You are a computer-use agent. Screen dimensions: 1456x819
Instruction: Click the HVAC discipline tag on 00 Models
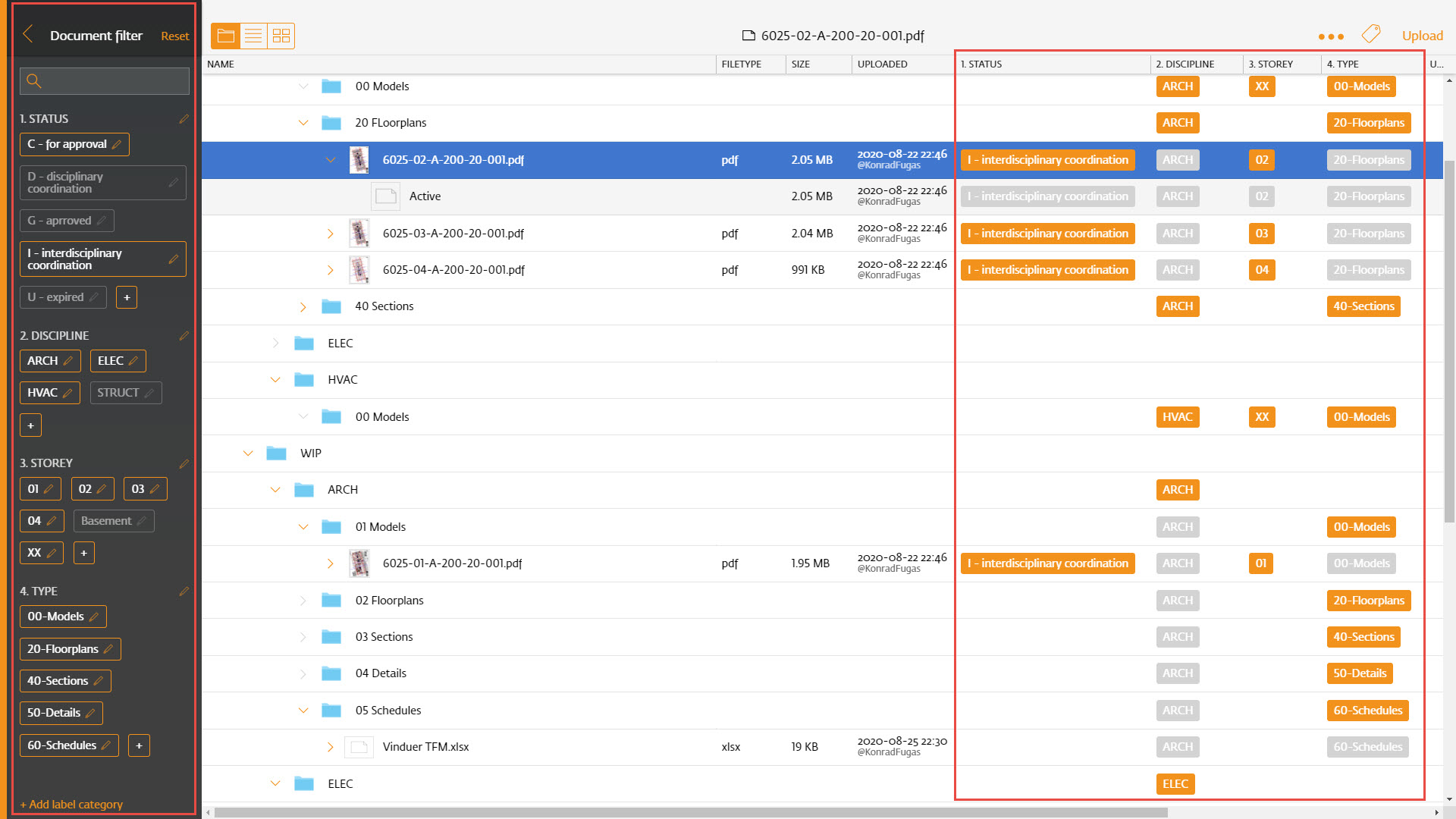coord(1178,417)
